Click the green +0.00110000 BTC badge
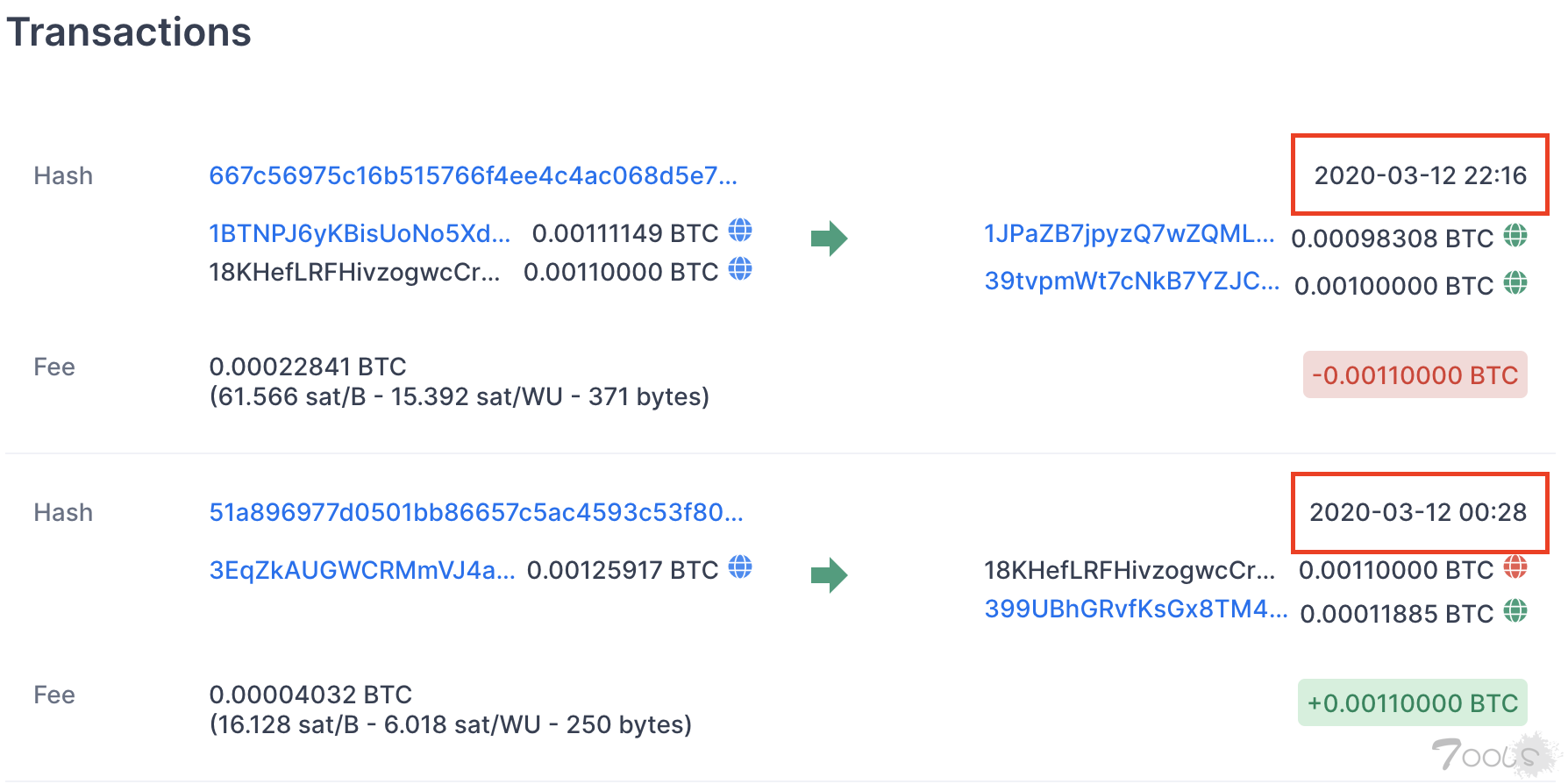This screenshot has width=1568, height=784. pos(1413,702)
